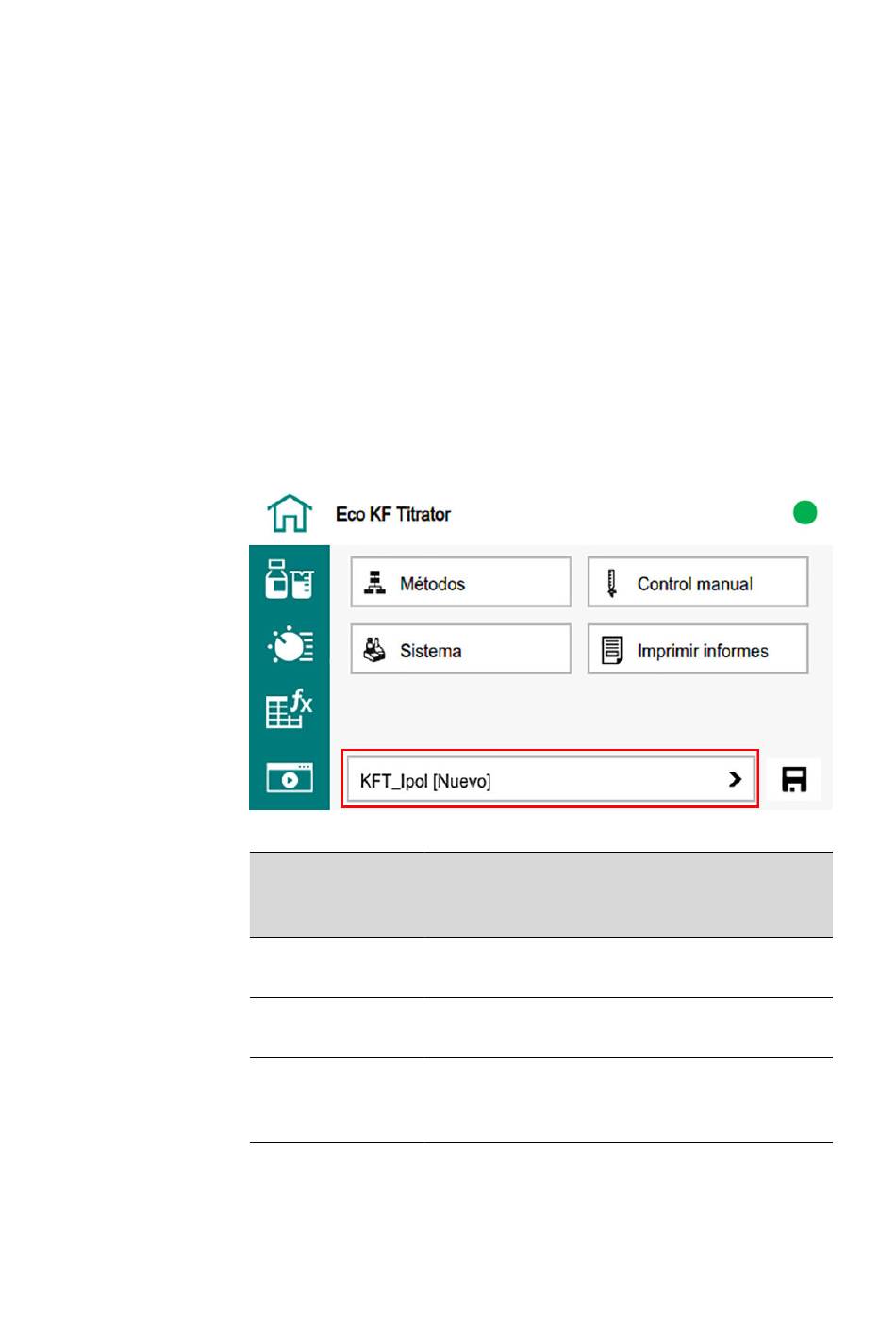Open the fx table results icon

tap(289, 708)
